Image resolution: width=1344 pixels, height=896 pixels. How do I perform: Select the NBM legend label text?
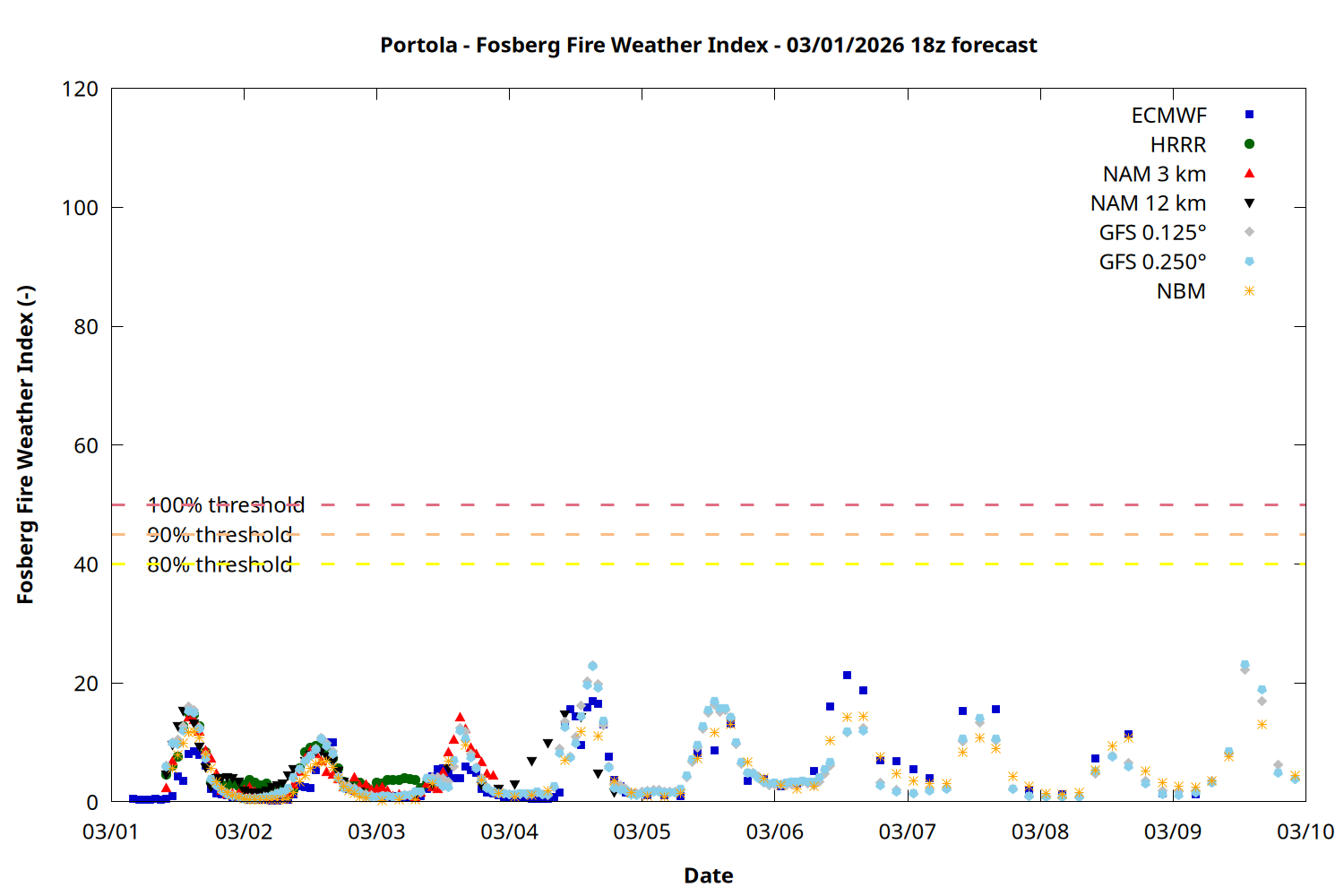[1181, 292]
